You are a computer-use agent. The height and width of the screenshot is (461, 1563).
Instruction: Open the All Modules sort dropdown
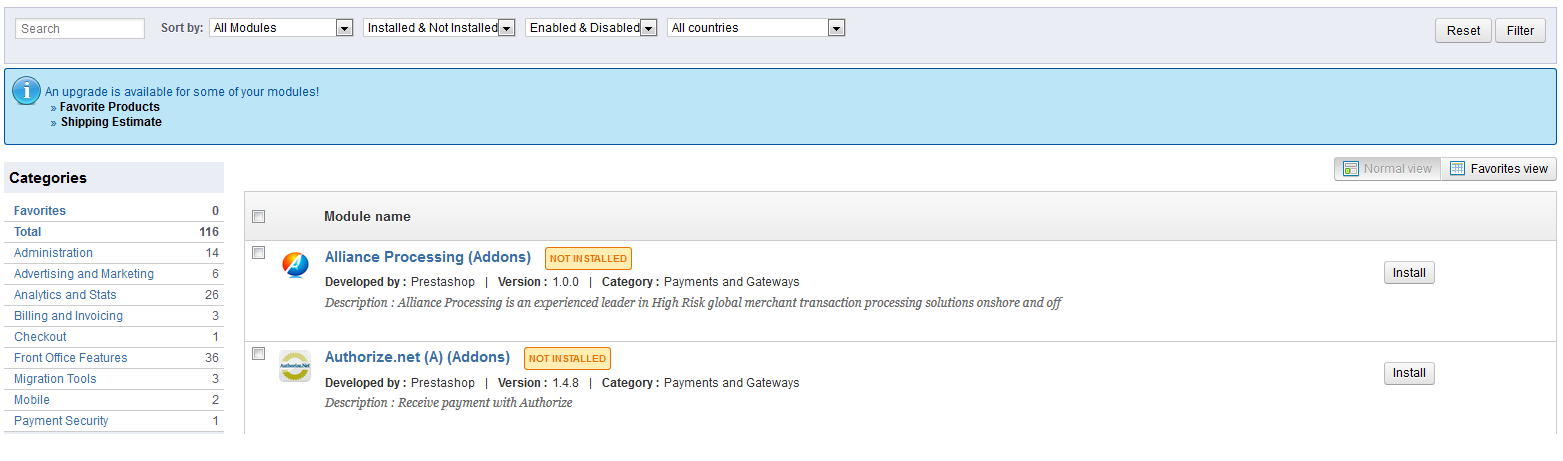tap(281, 28)
